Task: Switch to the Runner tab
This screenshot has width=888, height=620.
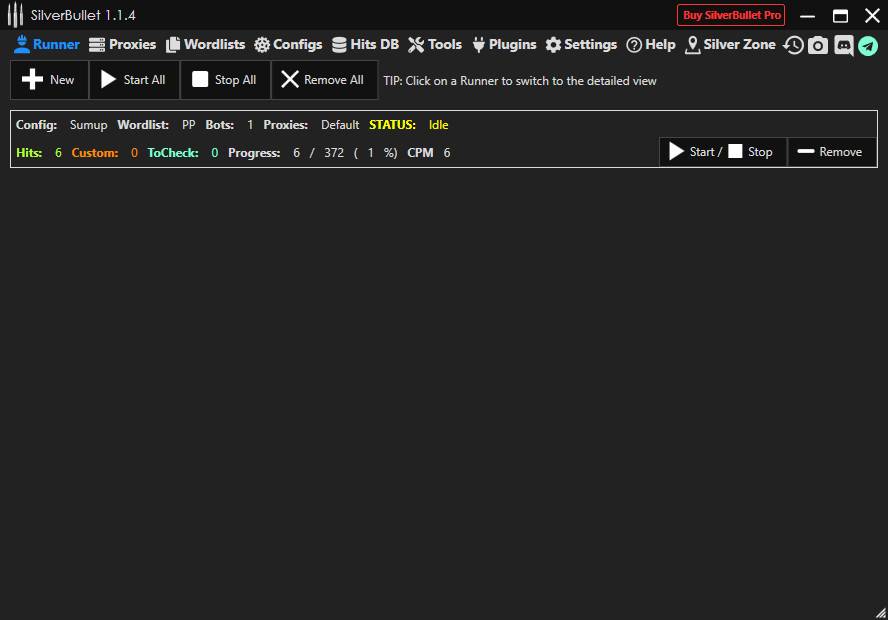Action: (46, 44)
